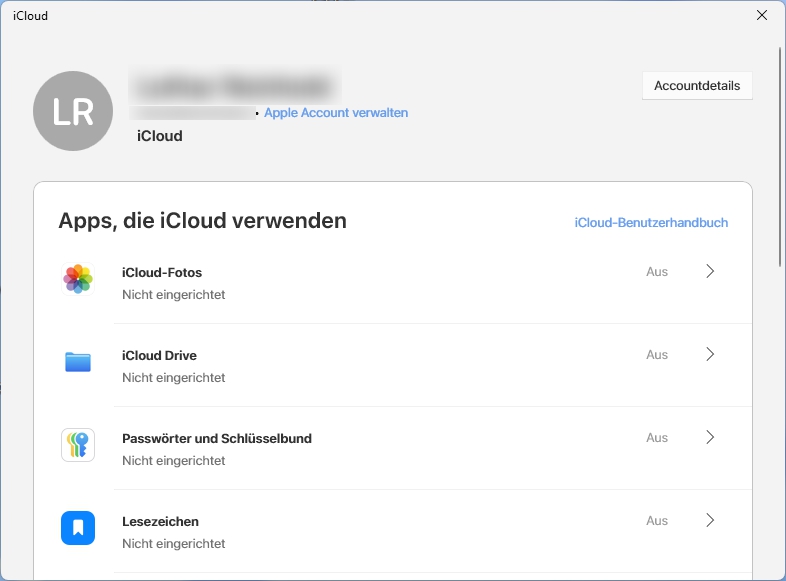
Task: Open Lesezeichen details using the chevron
Action: (x=710, y=520)
